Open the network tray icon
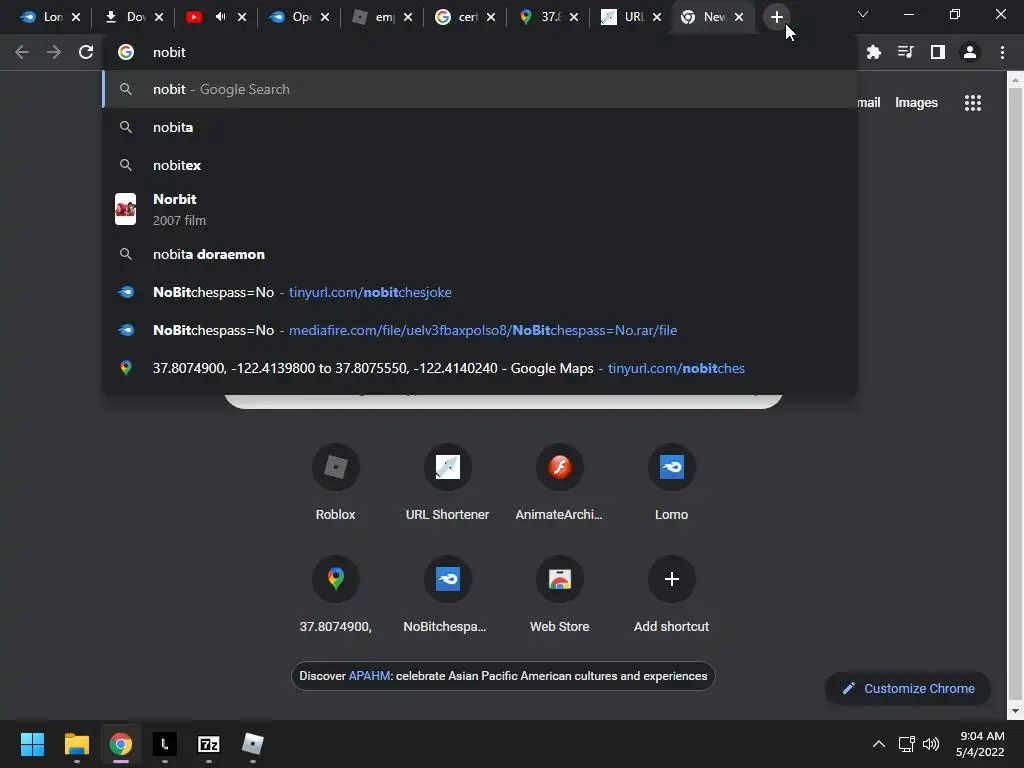The width and height of the screenshot is (1024, 768). tap(906, 744)
